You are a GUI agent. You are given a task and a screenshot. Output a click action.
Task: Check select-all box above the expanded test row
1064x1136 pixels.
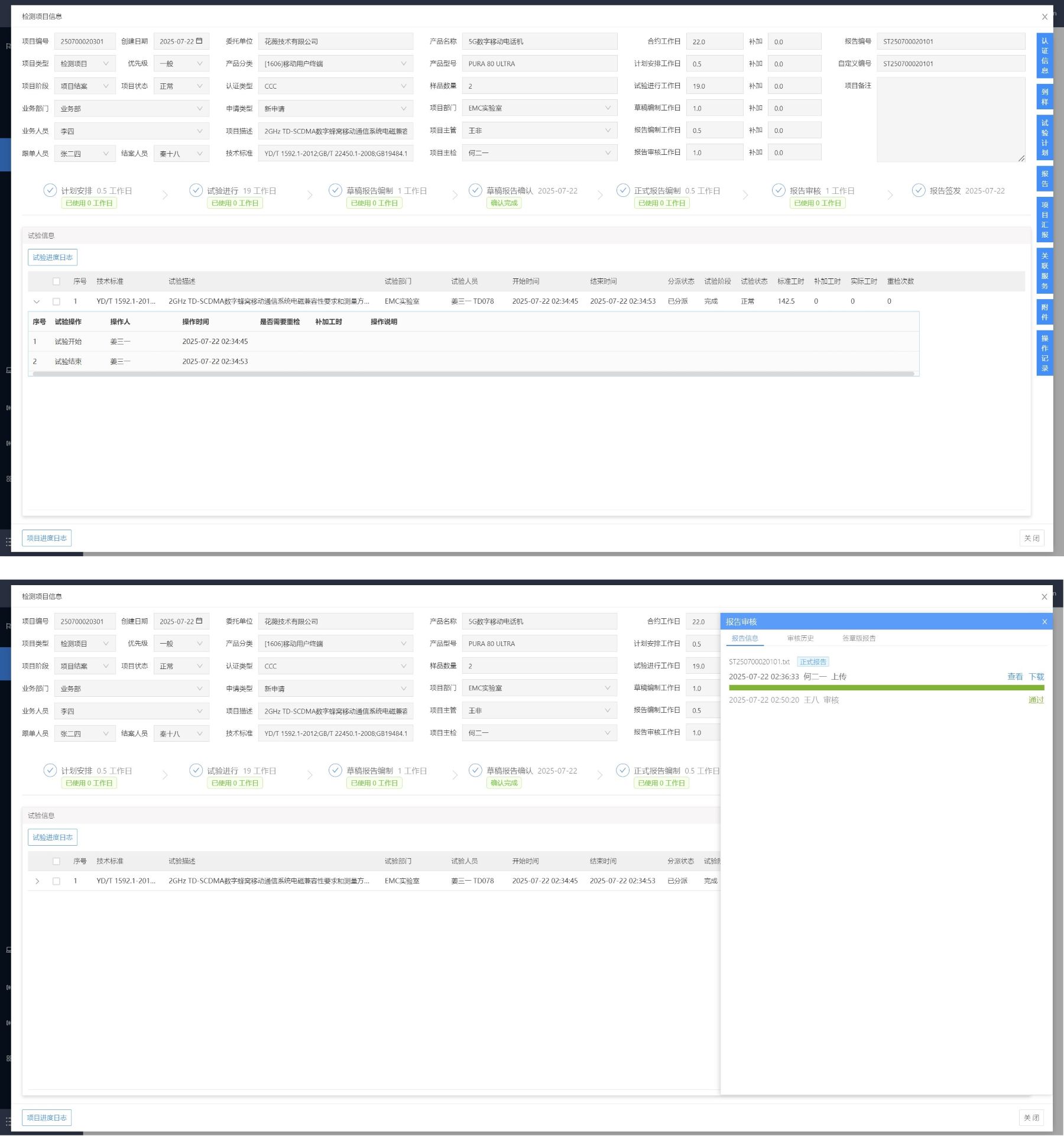point(56,281)
